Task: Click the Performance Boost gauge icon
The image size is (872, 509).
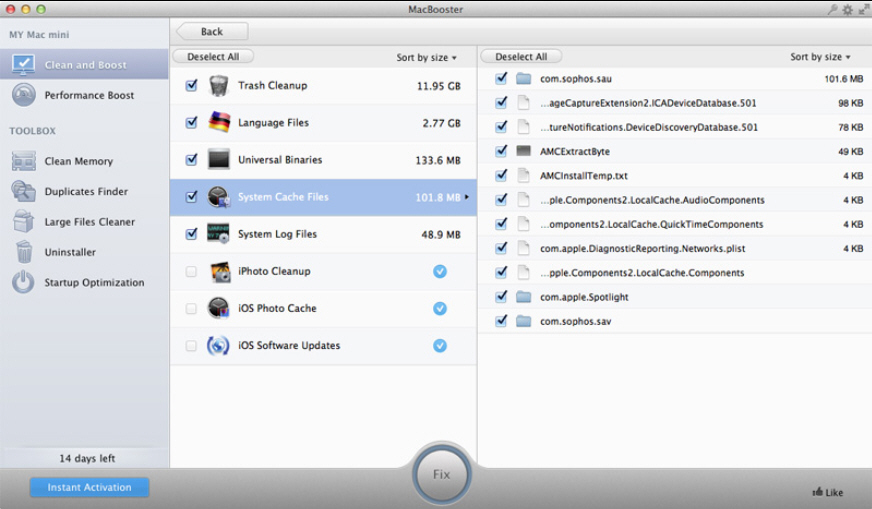Action: coord(23,95)
